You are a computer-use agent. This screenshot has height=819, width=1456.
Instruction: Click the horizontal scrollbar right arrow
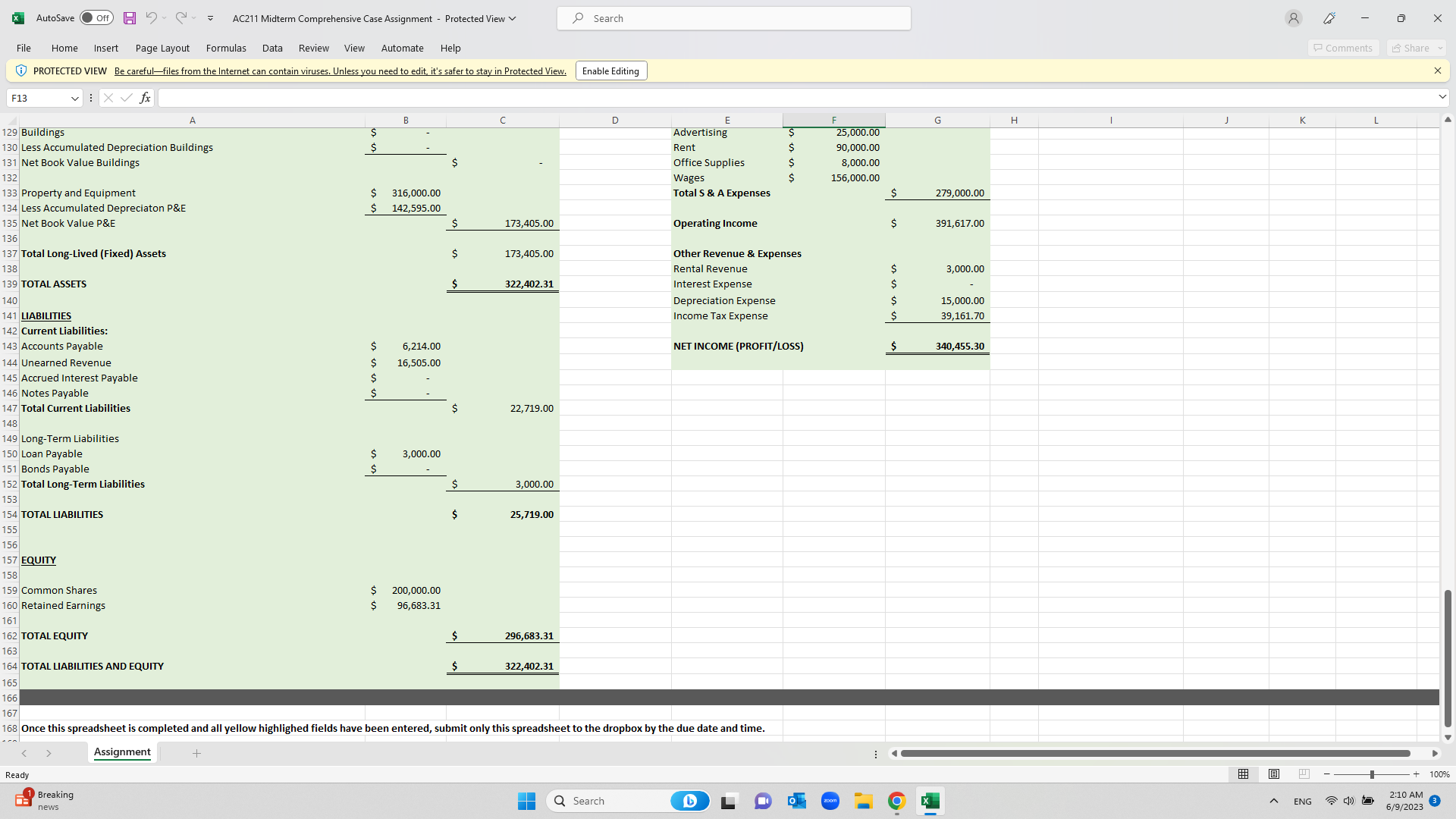point(1436,753)
